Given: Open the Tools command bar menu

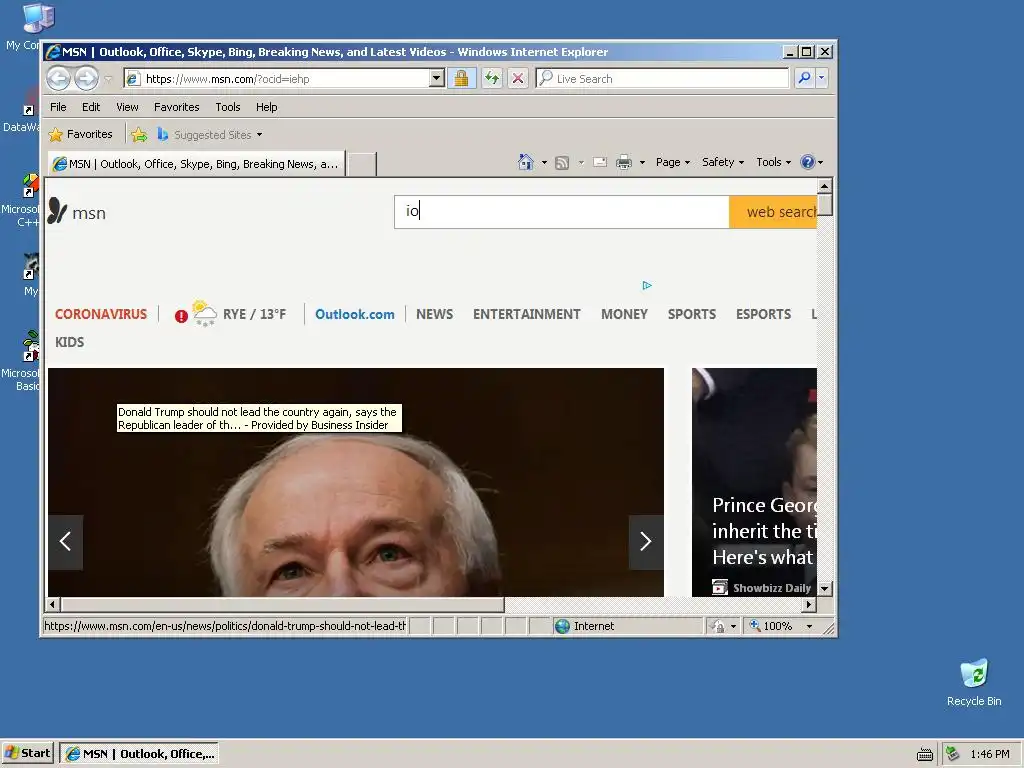Looking at the screenshot, I should [773, 162].
